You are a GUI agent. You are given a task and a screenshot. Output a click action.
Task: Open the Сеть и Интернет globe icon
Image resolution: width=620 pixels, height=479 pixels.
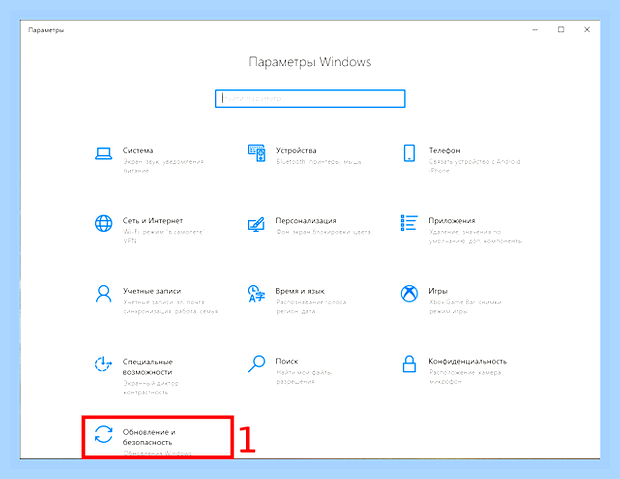pyautogui.click(x=104, y=223)
